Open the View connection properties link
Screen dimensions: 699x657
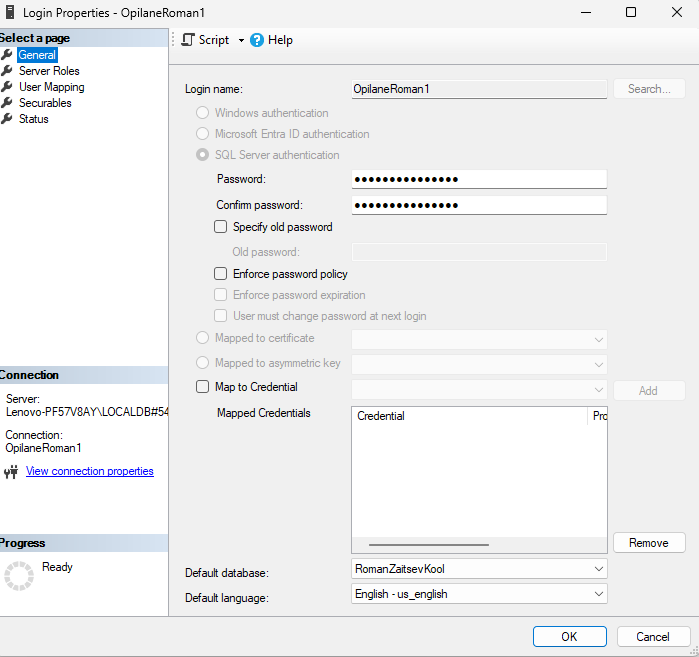click(x=90, y=471)
